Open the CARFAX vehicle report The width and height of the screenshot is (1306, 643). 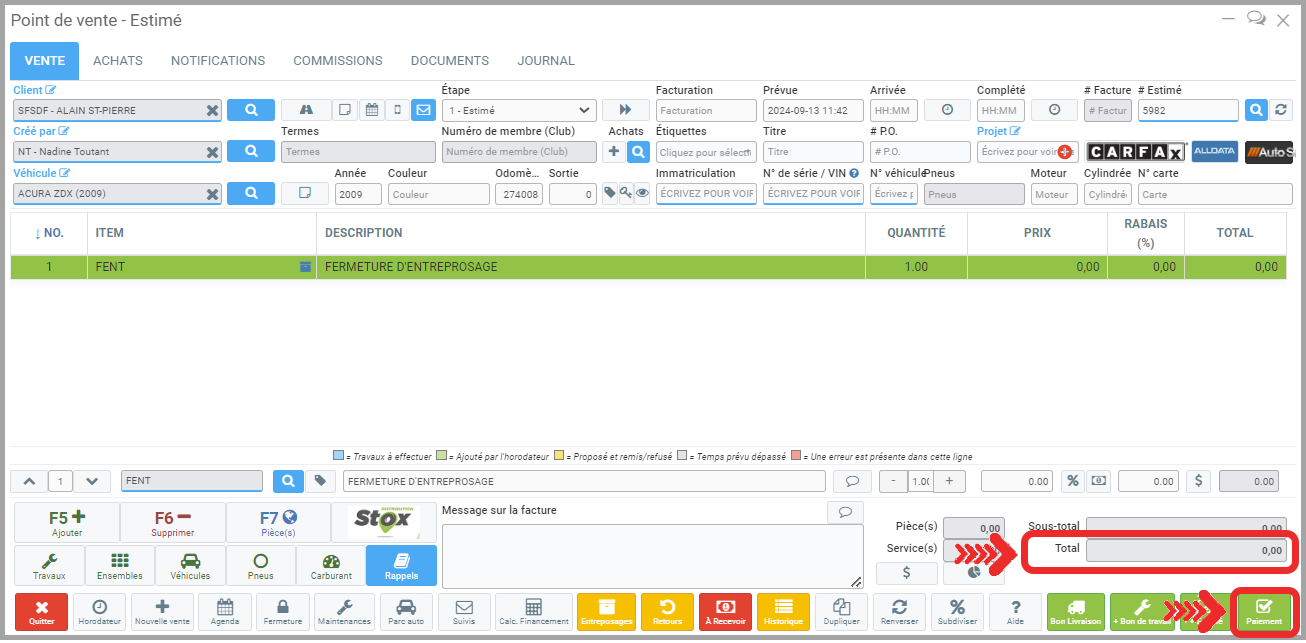point(1135,152)
